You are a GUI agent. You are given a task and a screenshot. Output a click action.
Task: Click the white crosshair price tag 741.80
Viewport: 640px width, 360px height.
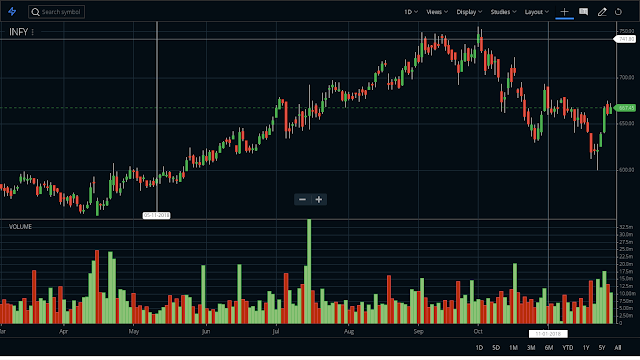point(625,39)
